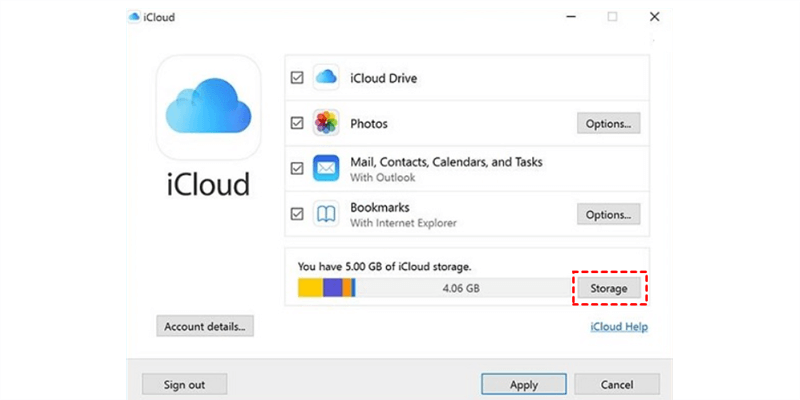Cancel the iCloud dialog
800x400 pixels.
(617, 384)
